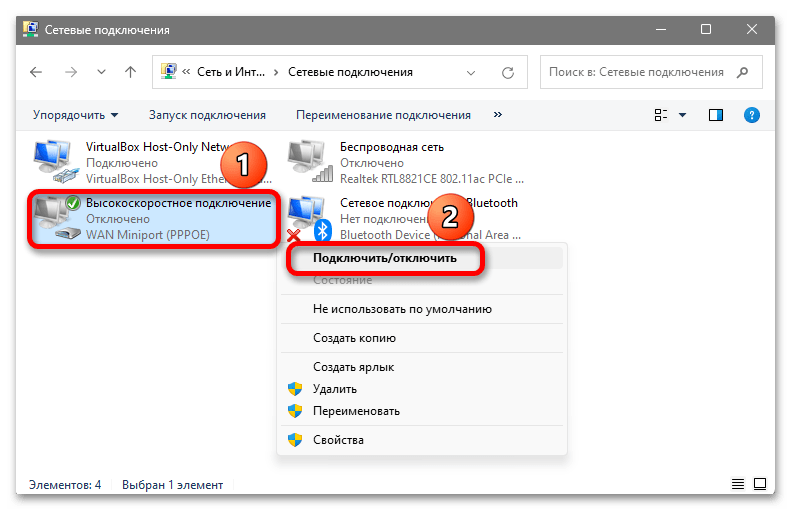
Task: Expand the chevron after 'Сеть и Инт...' breadcrumb
Action: pyautogui.click(x=276, y=72)
